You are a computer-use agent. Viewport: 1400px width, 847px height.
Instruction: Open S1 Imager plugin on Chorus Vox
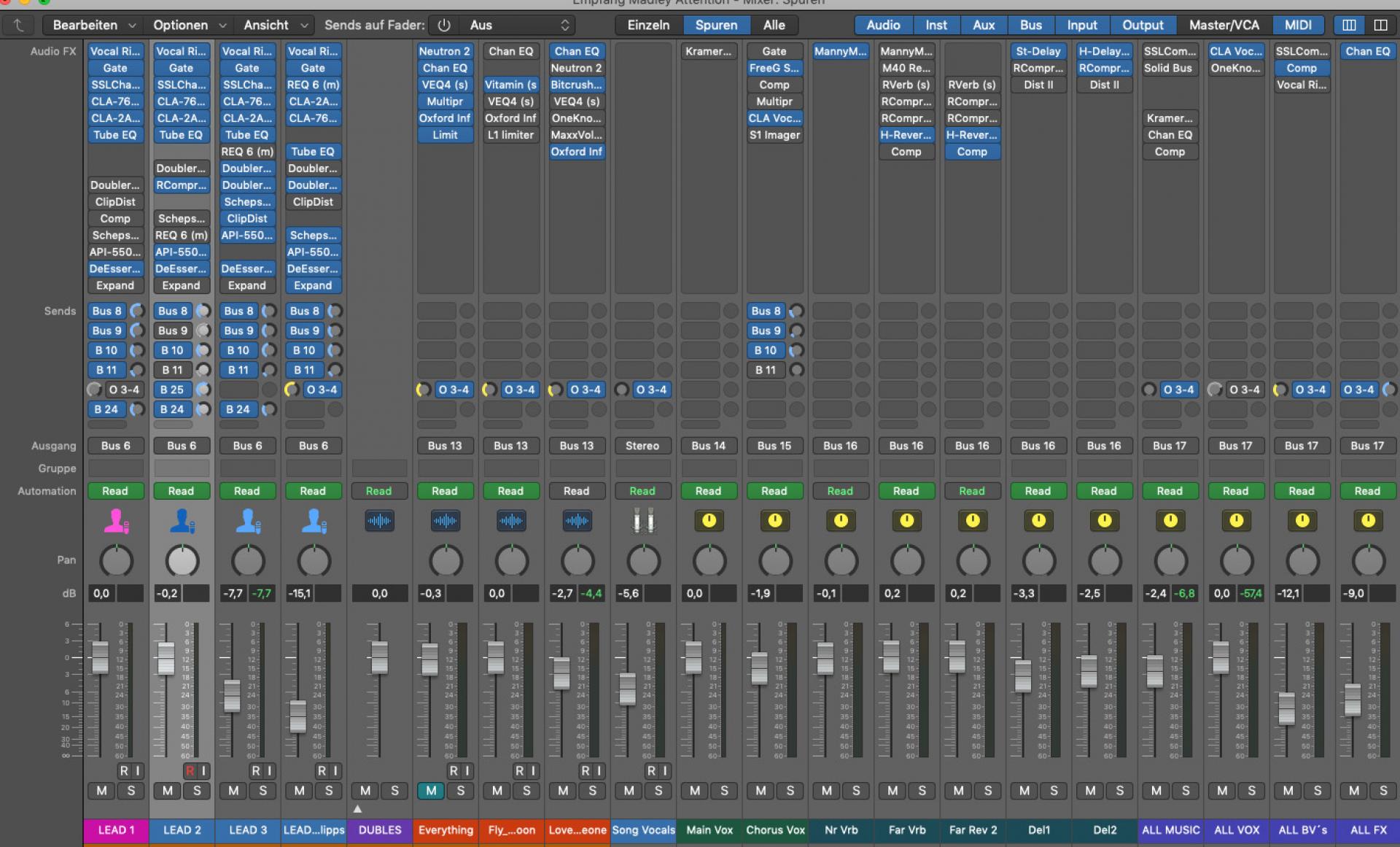[774, 135]
